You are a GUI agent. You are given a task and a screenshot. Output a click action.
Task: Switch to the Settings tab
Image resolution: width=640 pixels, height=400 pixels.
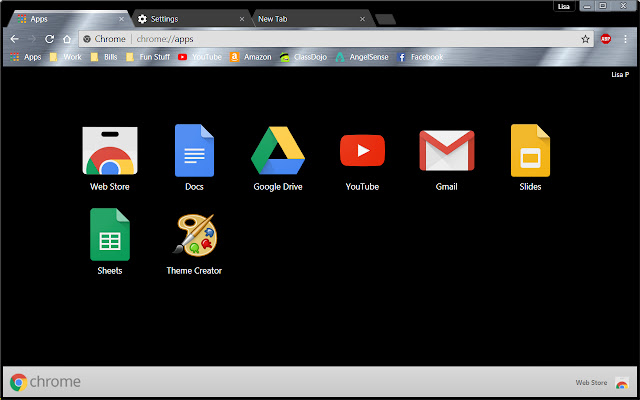pos(192,19)
